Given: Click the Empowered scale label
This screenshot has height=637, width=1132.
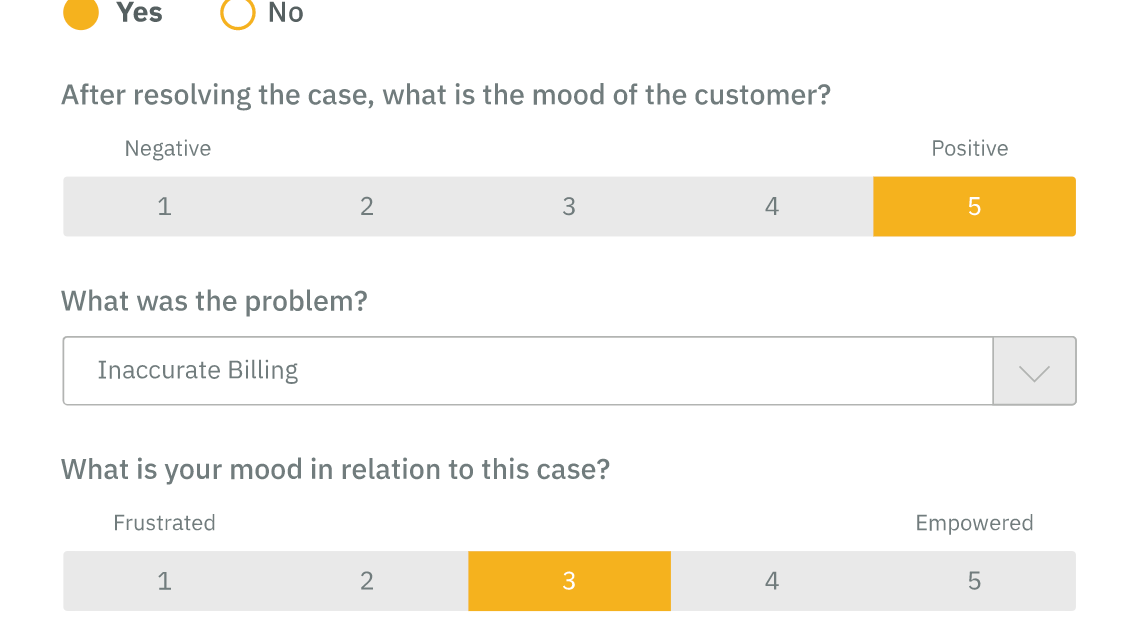Looking at the screenshot, I should click(974, 523).
